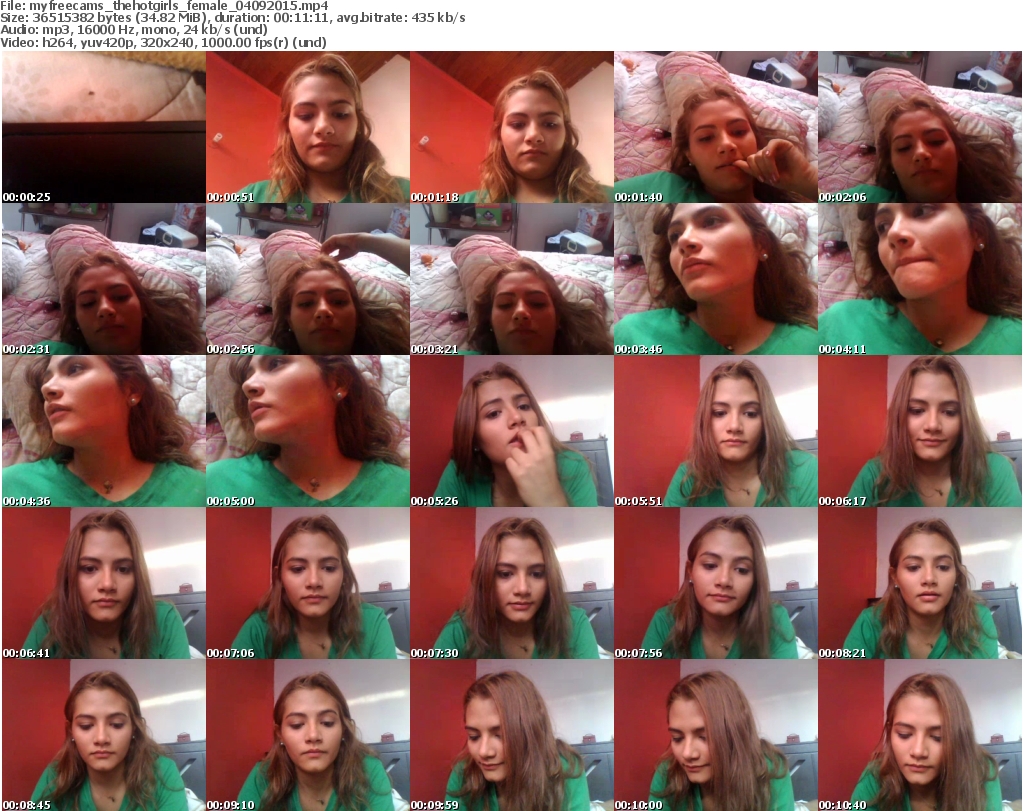Screen dimensions: 1024x811
Task: Select the frame stamped 00:02:06
Action: click(920, 127)
